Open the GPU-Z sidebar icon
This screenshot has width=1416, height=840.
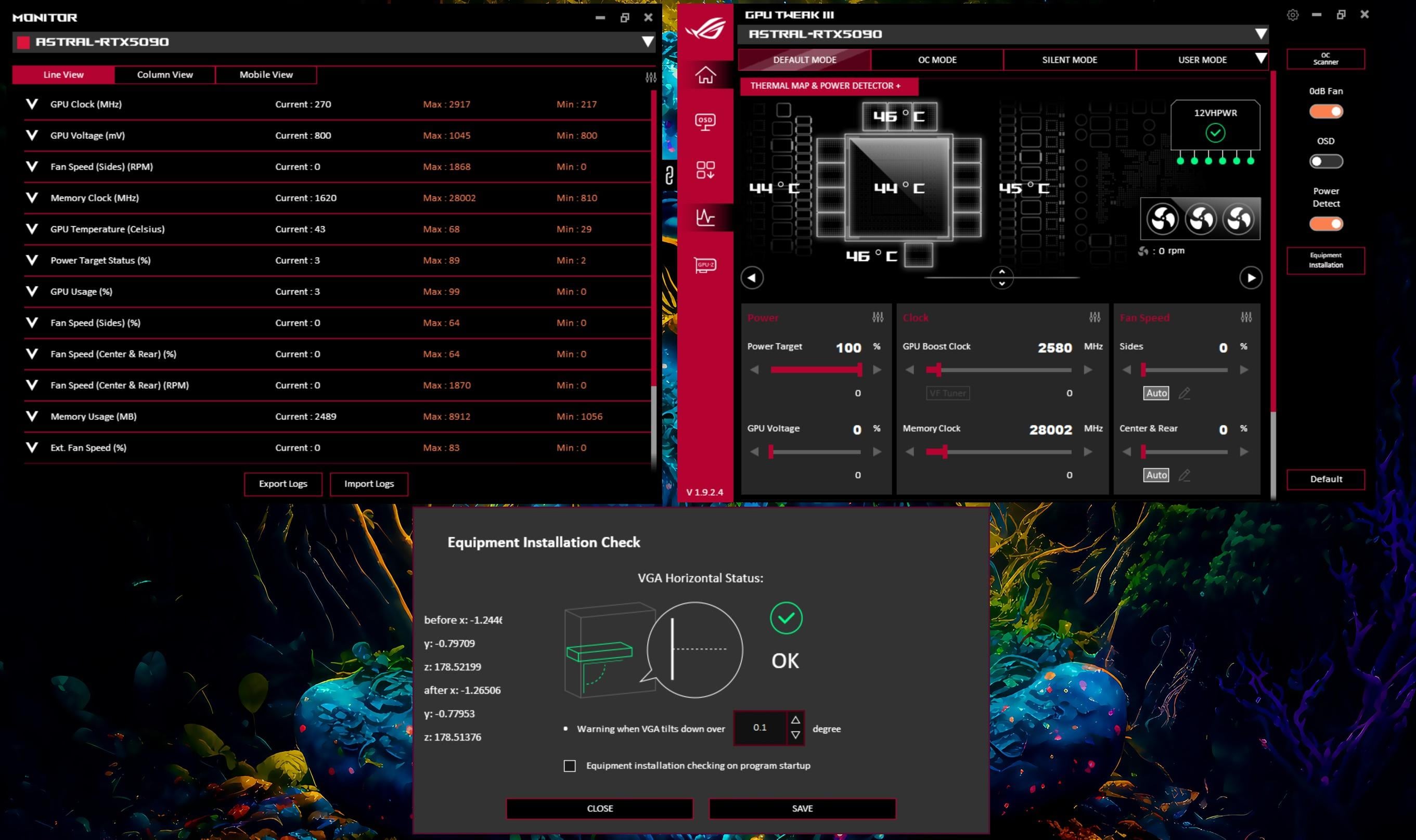pos(705,265)
